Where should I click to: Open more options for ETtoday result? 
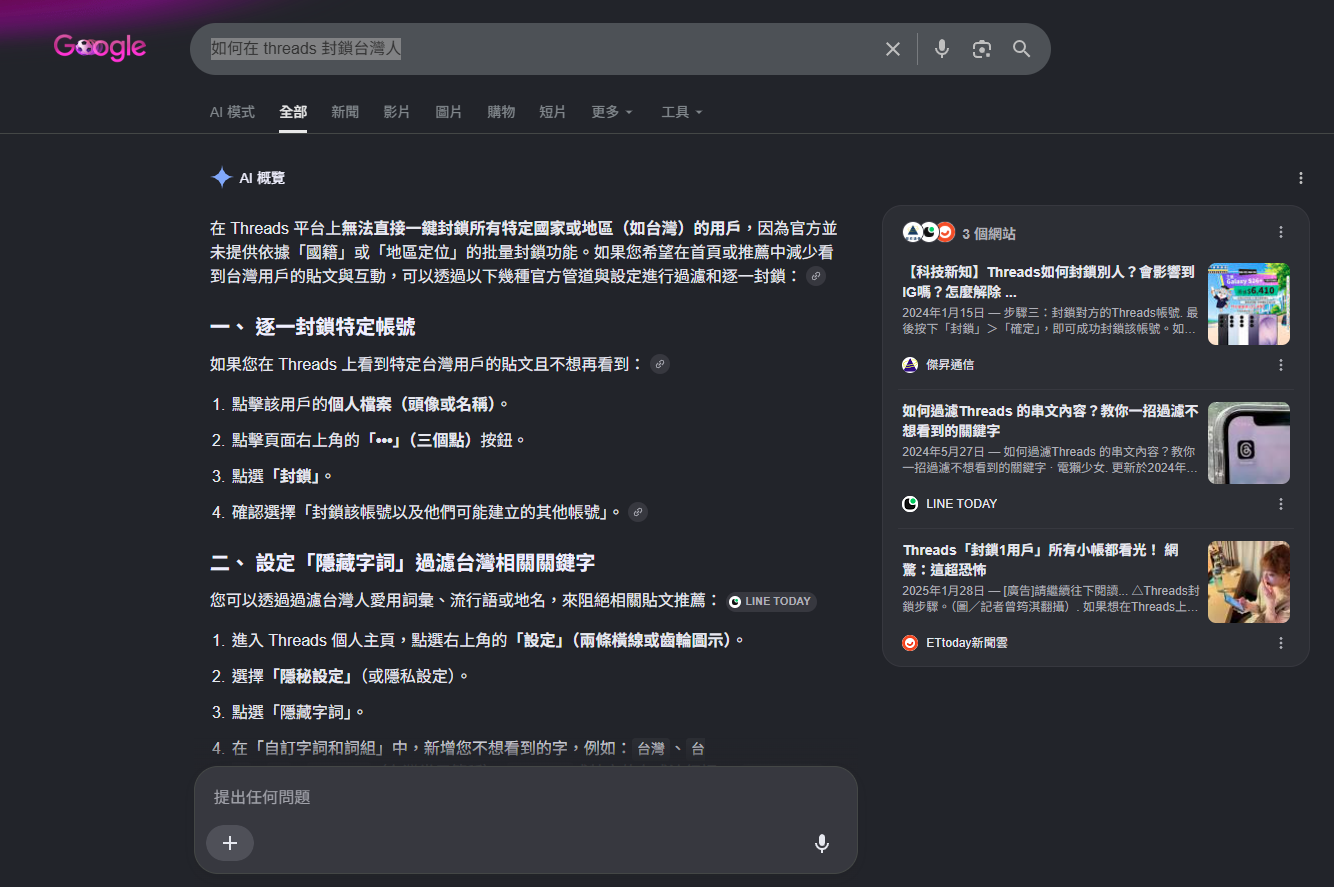[x=1281, y=643]
